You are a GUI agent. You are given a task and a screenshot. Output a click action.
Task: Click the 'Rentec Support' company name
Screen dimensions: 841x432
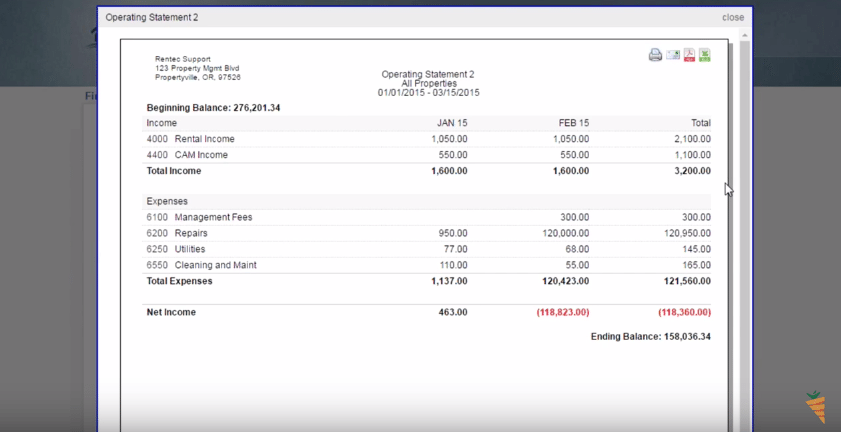click(183, 59)
